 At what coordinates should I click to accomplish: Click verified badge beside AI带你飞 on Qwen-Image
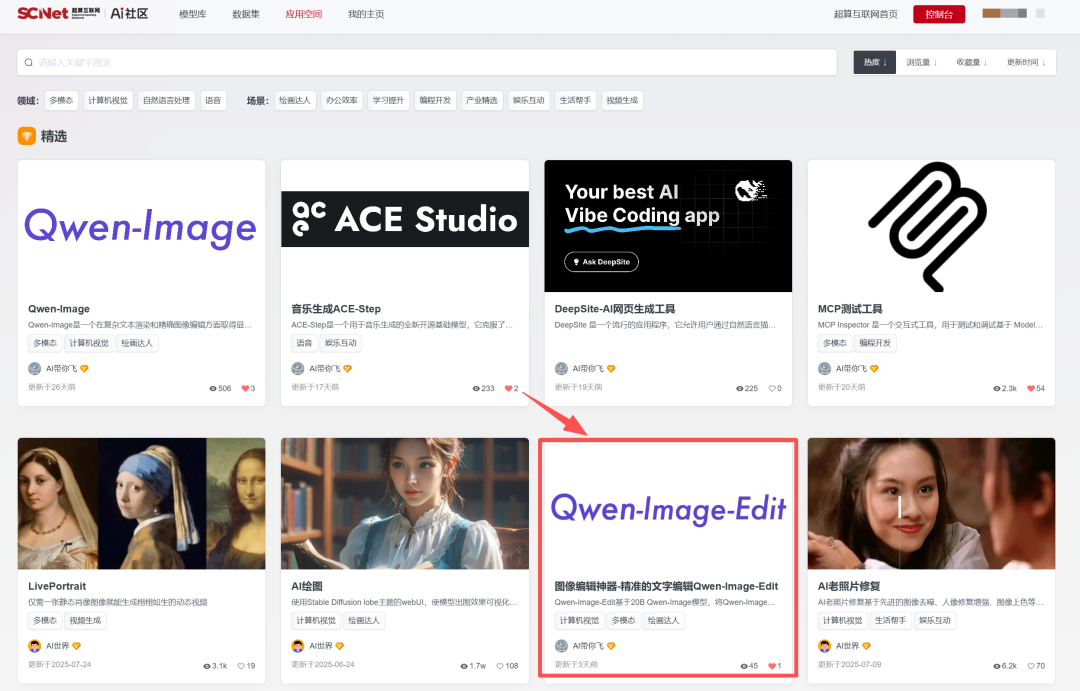point(84,369)
